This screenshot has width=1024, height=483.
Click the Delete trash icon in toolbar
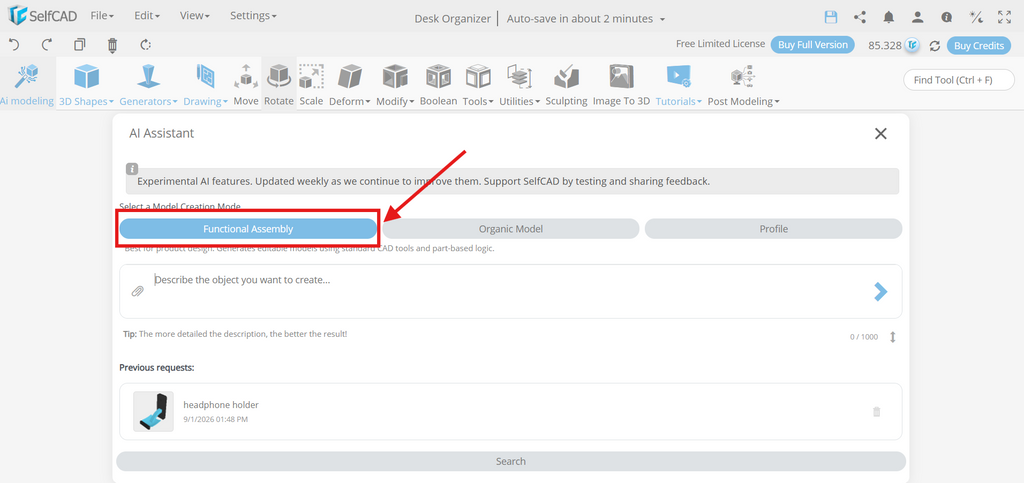[x=112, y=44]
